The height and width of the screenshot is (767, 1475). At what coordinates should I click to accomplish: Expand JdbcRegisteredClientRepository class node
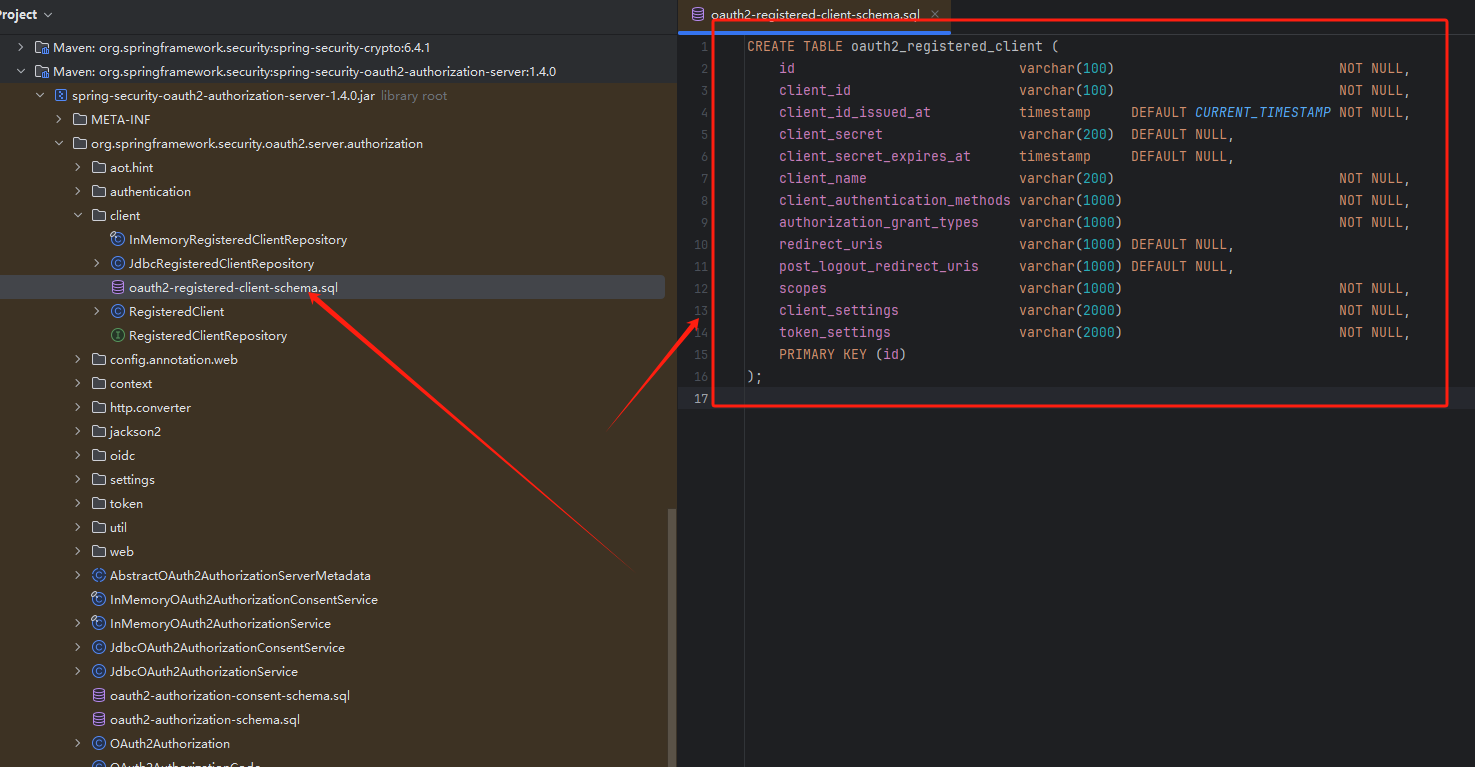pyautogui.click(x=97, y=263)
